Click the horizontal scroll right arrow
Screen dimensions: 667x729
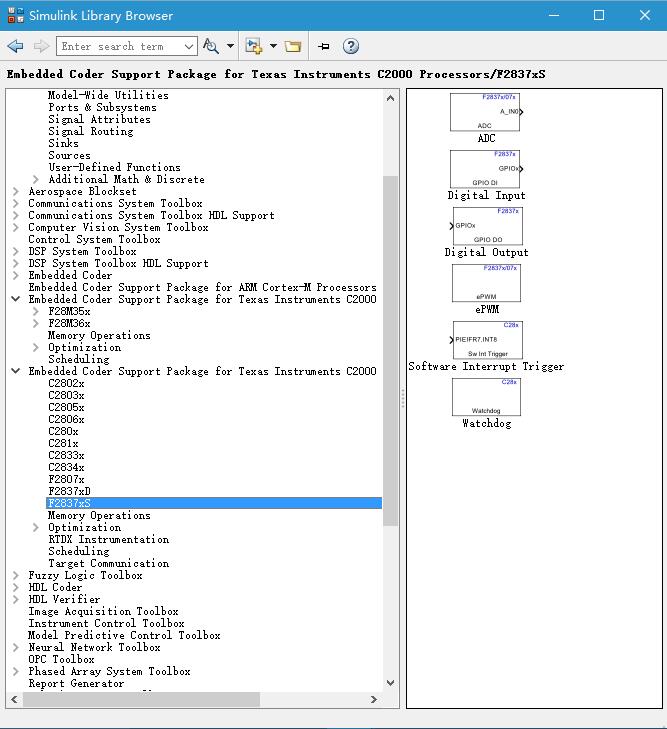(373, 699)
